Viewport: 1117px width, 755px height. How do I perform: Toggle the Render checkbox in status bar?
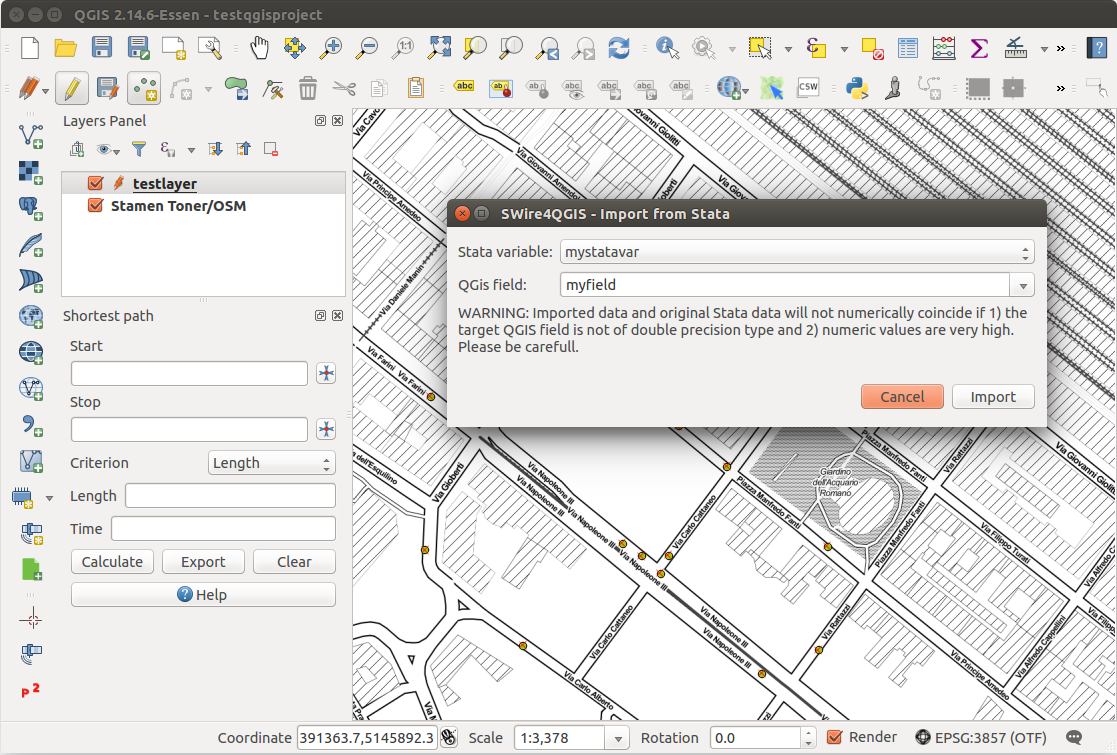pos(834,737)
